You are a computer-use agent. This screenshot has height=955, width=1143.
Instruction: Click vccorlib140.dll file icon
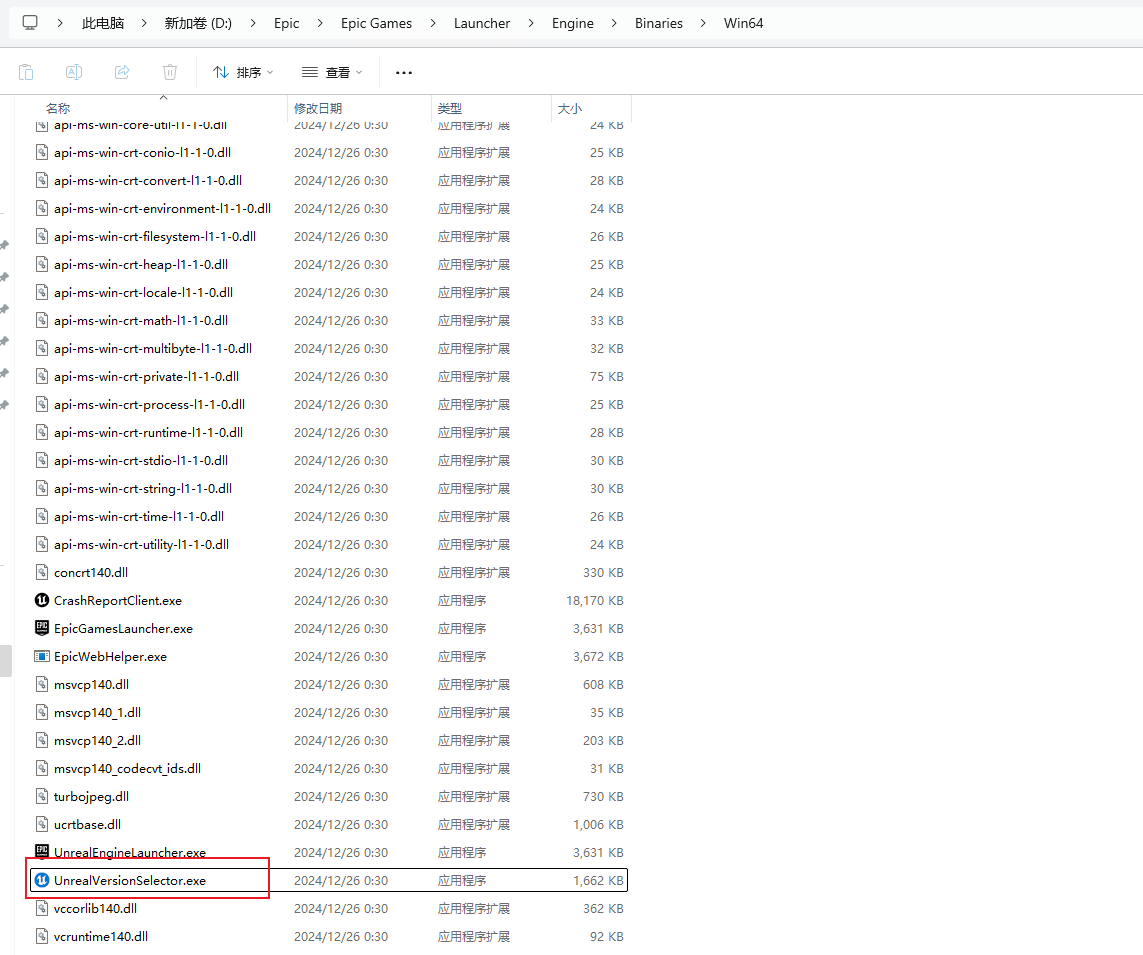pos(42,908)
